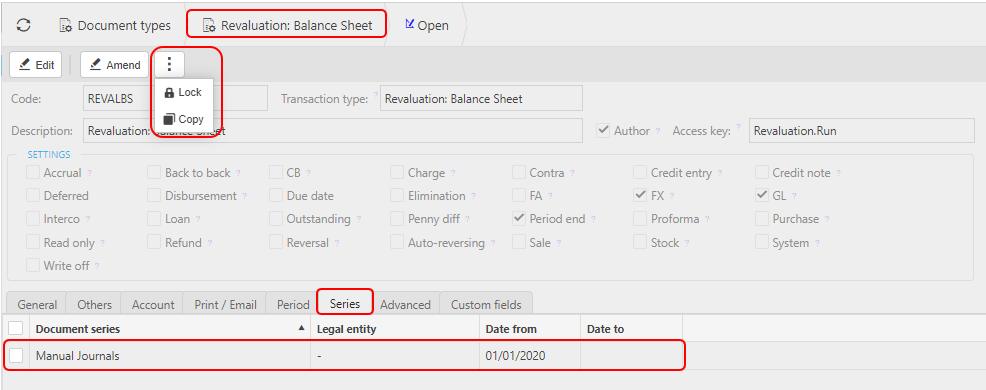Click the Description input field

pyautogui.click(x=333, y=131)
